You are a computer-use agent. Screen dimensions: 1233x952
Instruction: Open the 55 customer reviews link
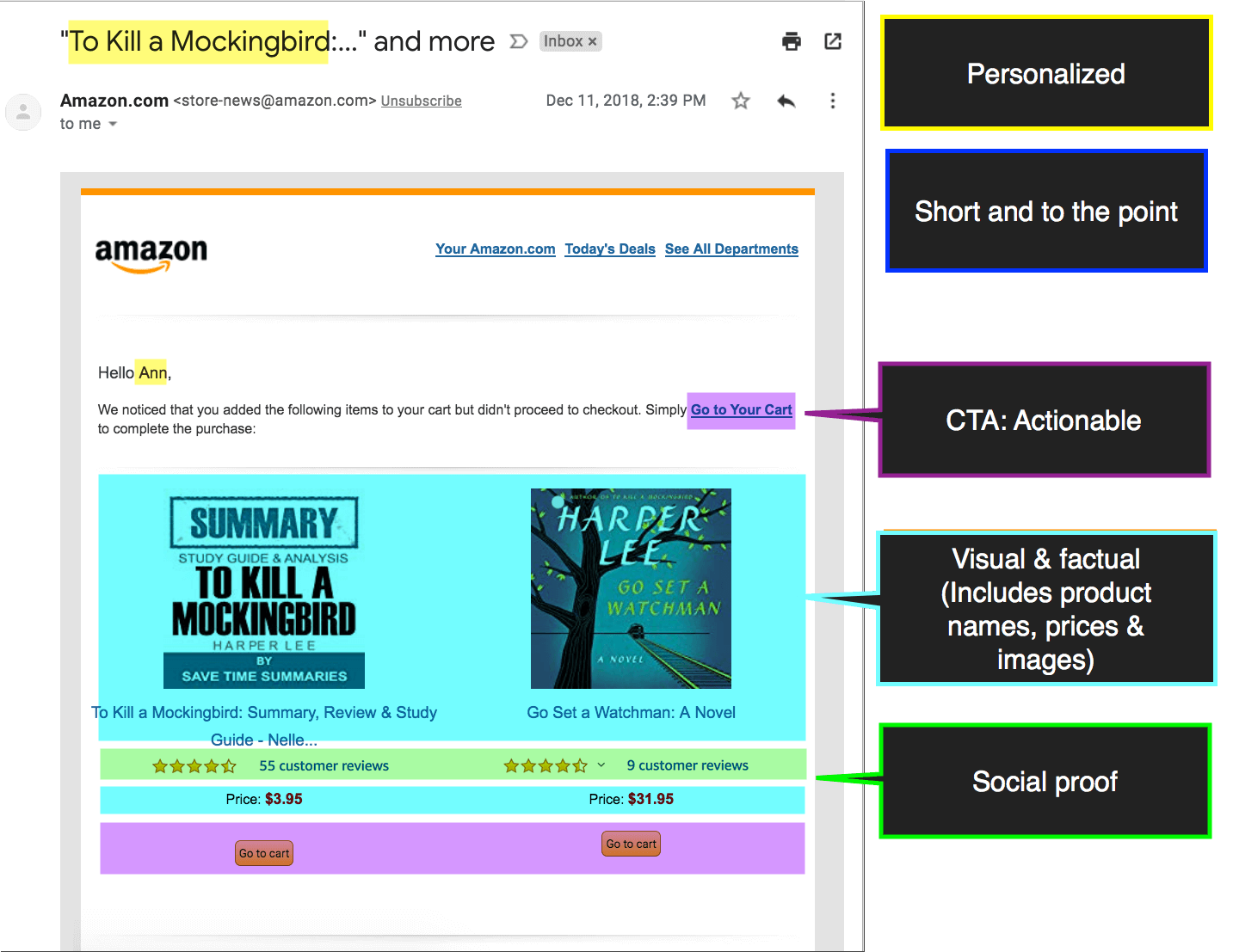pyautogui.click(x=324, y=766)
